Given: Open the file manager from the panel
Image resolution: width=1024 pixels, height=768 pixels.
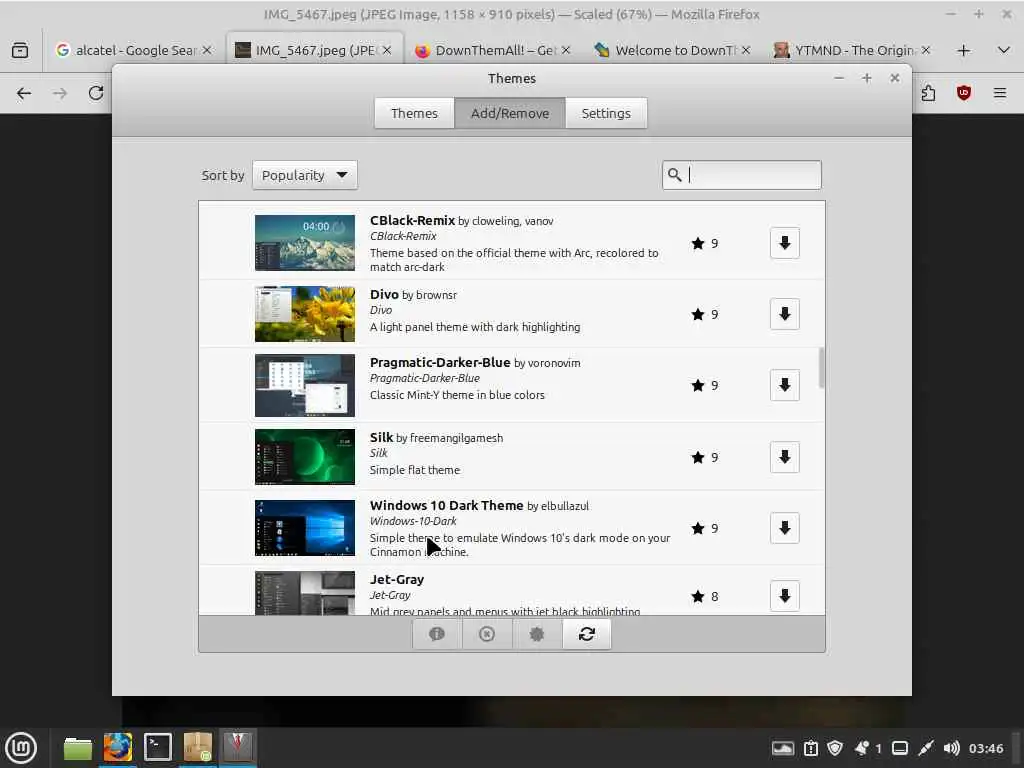Looking at the screenshot, I should pos(78,748).
